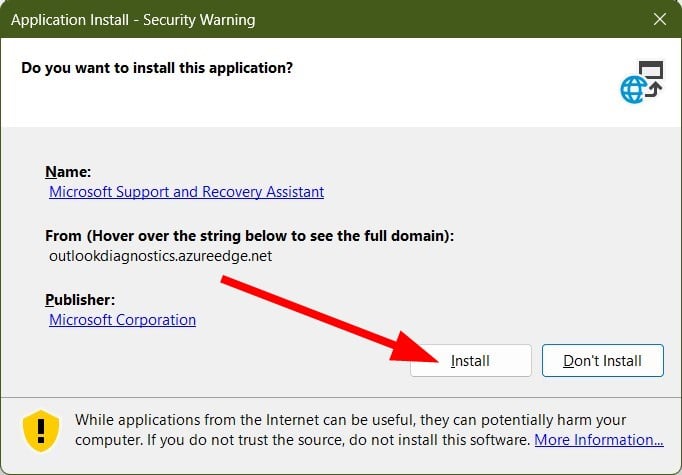Select the Publisher label

80,299
